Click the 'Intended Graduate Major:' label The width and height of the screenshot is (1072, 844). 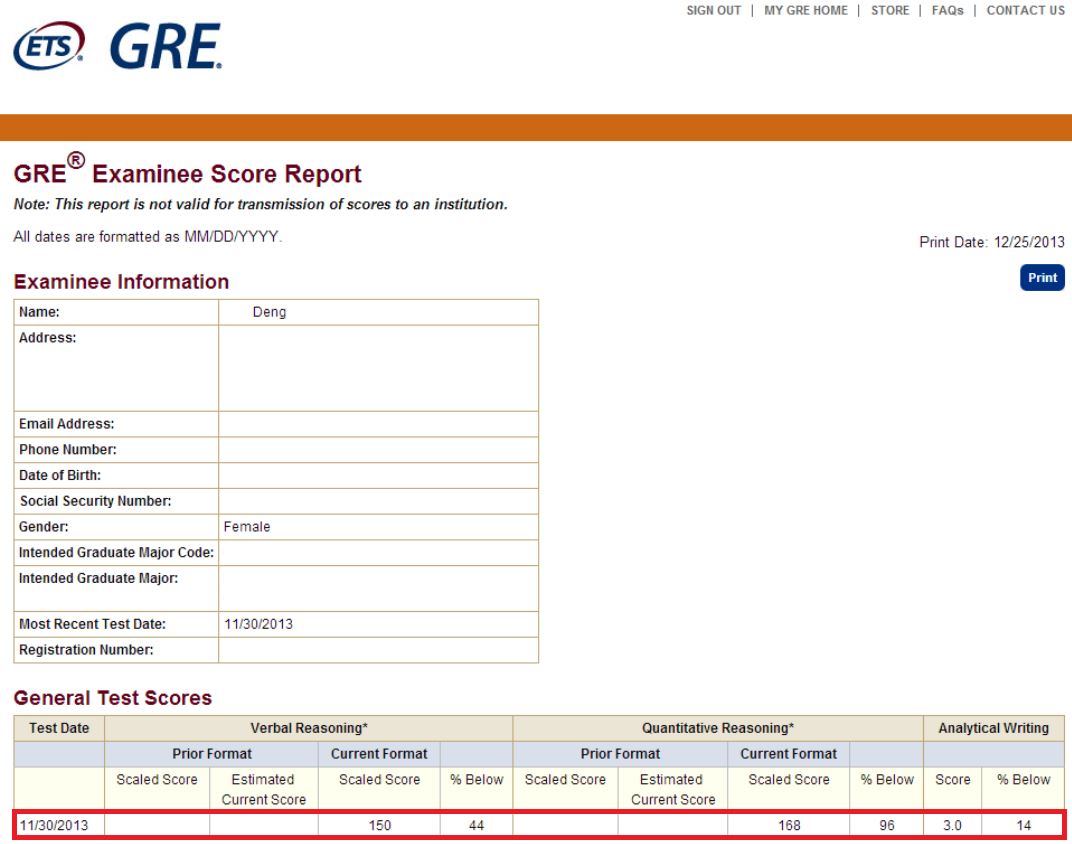[x=98, y=578]
